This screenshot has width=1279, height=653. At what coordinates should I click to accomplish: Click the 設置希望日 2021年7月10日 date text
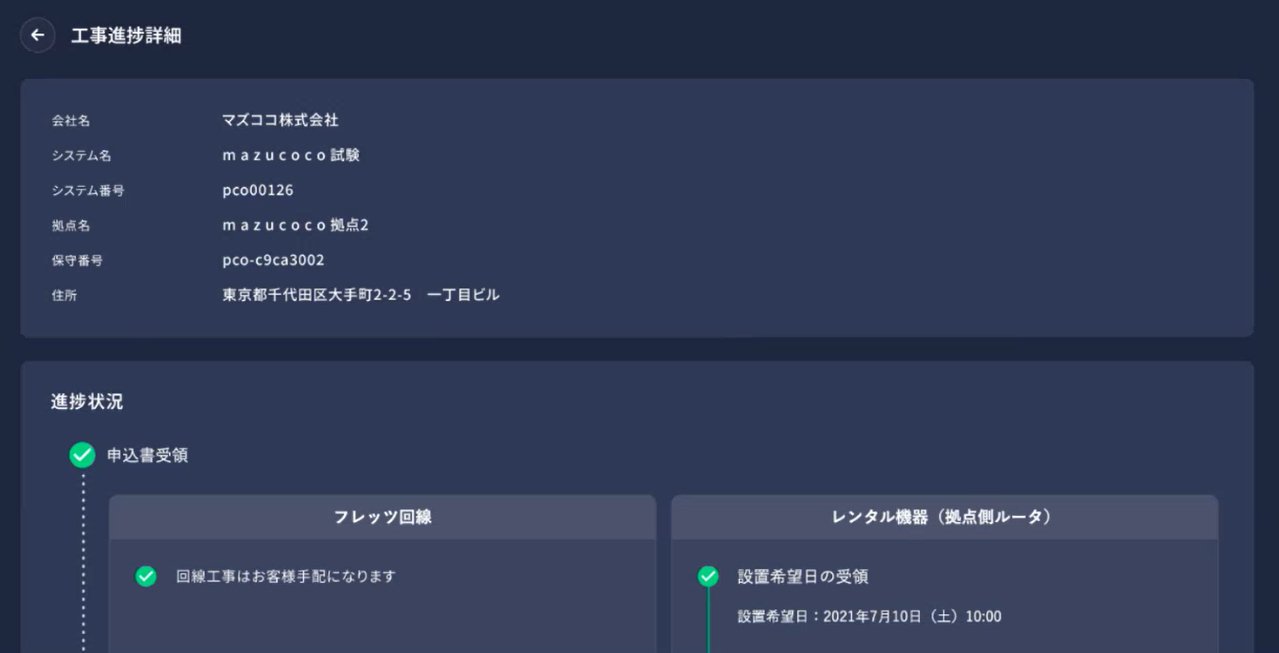coord(869,616)
